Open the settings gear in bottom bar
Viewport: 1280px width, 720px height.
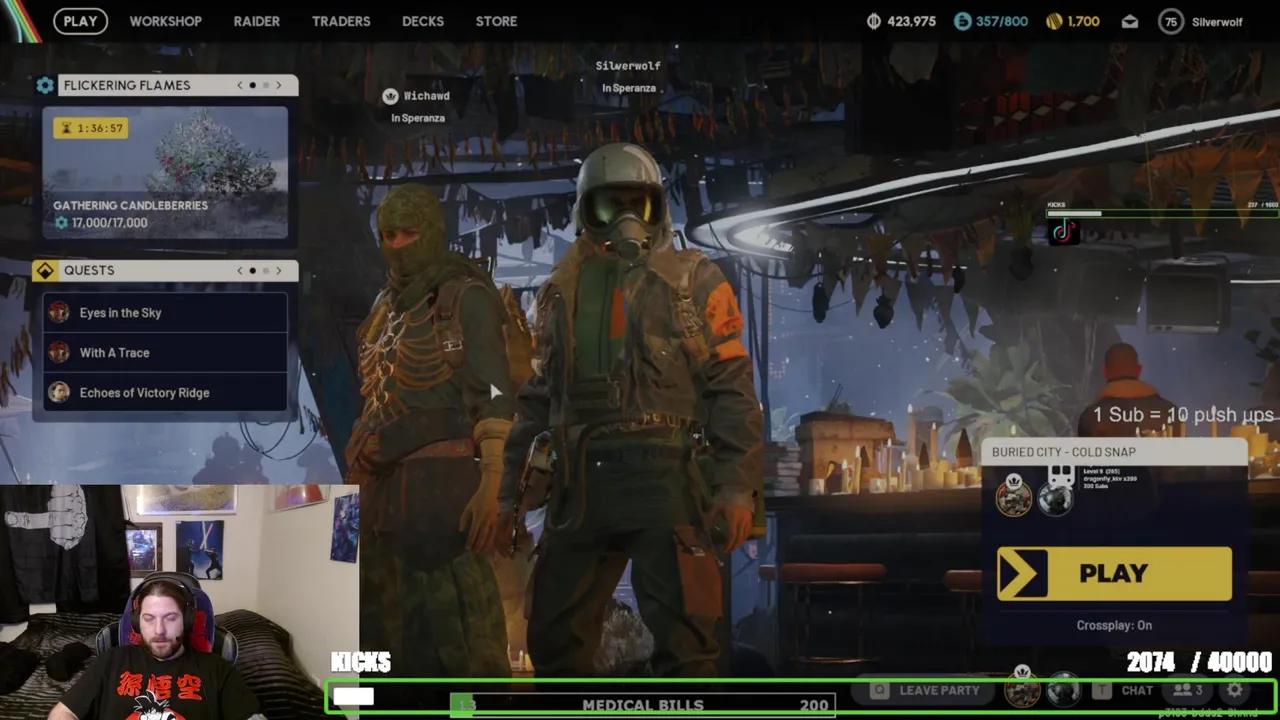[1235, 690]
